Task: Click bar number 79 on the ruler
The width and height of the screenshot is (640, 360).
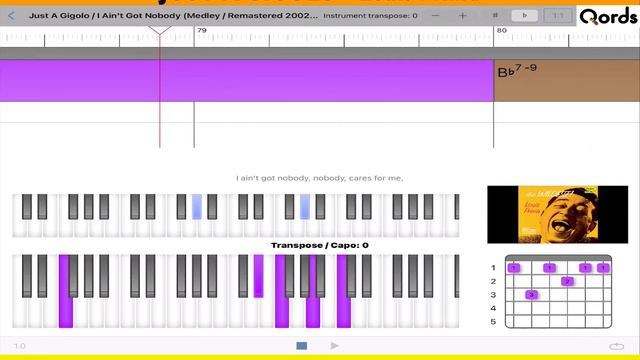Action: tap(202, 30)
